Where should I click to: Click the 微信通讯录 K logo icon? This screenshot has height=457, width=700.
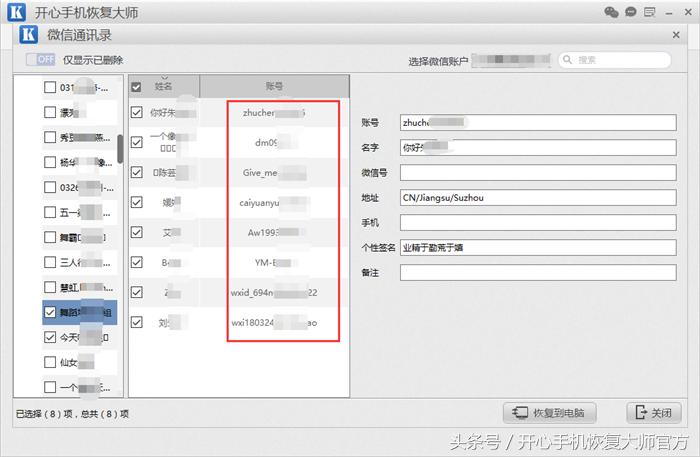28,34
